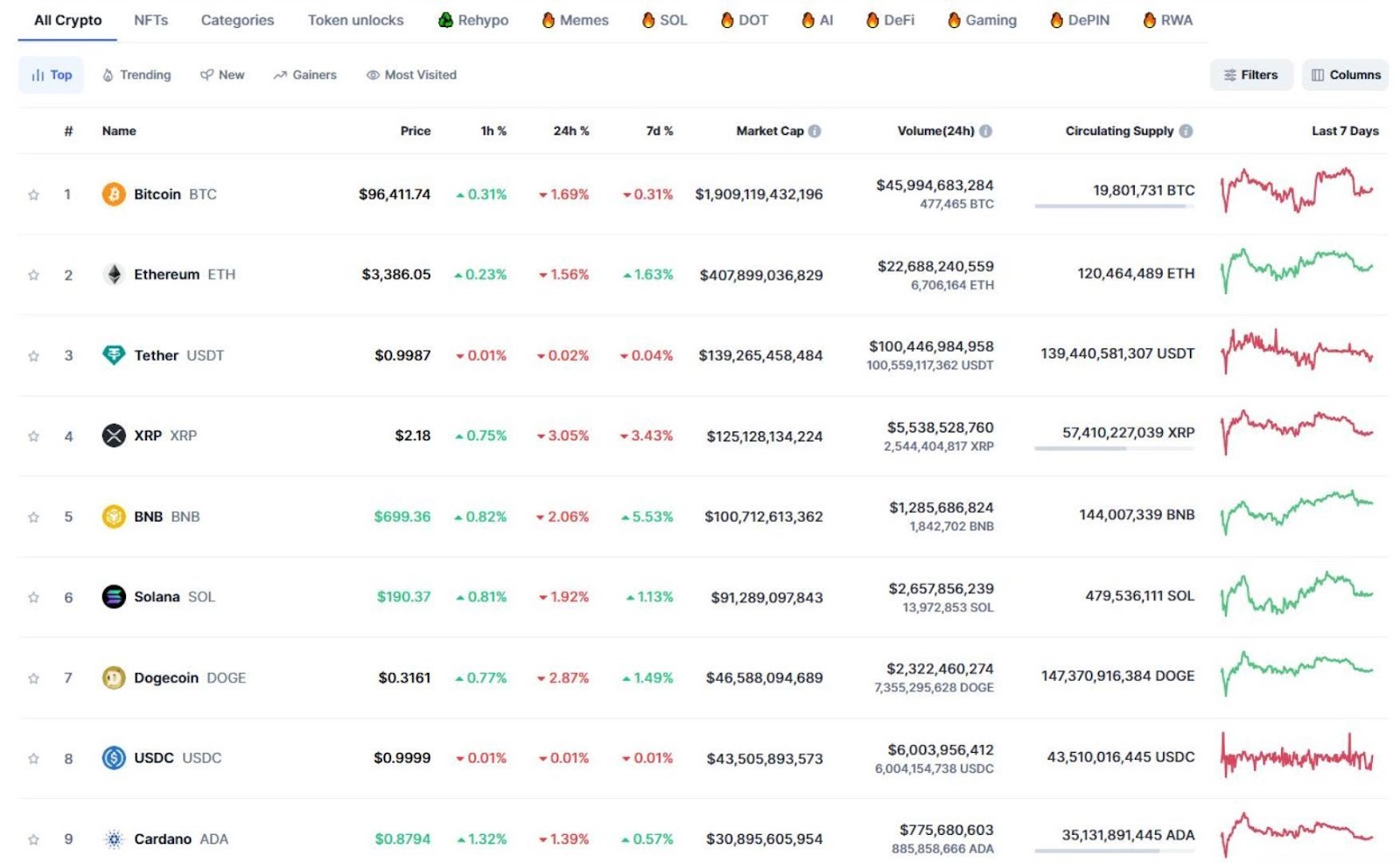Click Bitcoin circulating supply progress bar

pos(1114,207)
